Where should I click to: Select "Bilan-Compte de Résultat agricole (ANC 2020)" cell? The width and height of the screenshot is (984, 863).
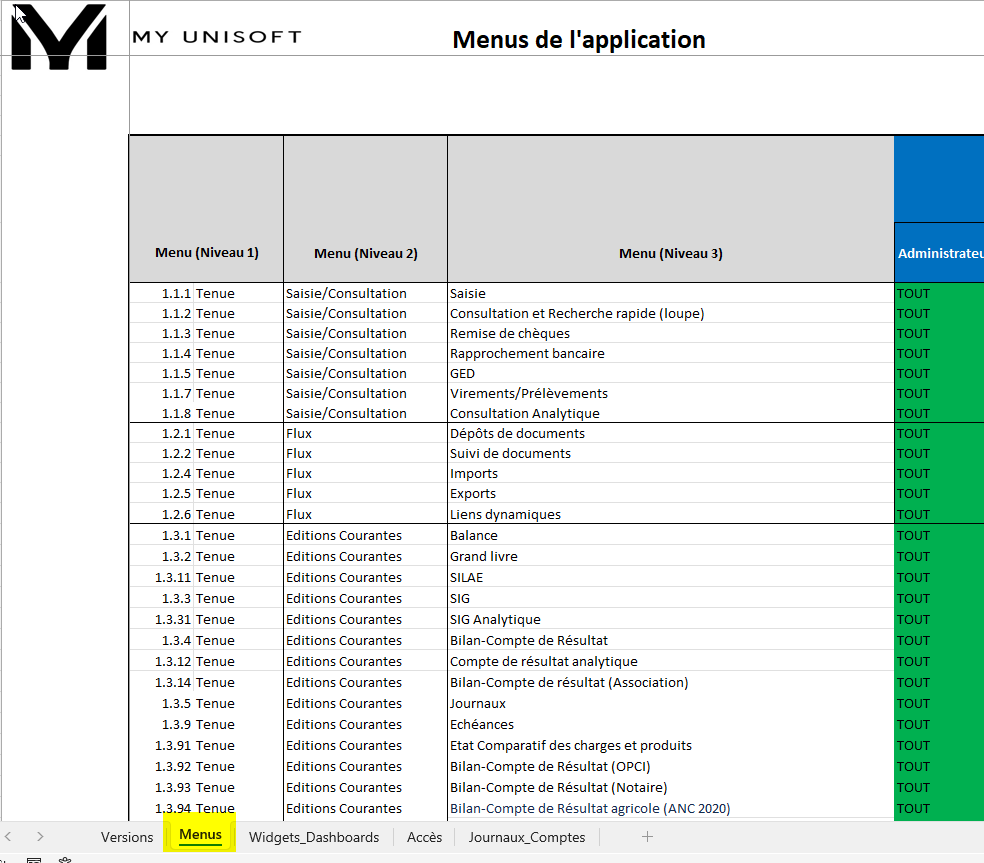(671, 809)
